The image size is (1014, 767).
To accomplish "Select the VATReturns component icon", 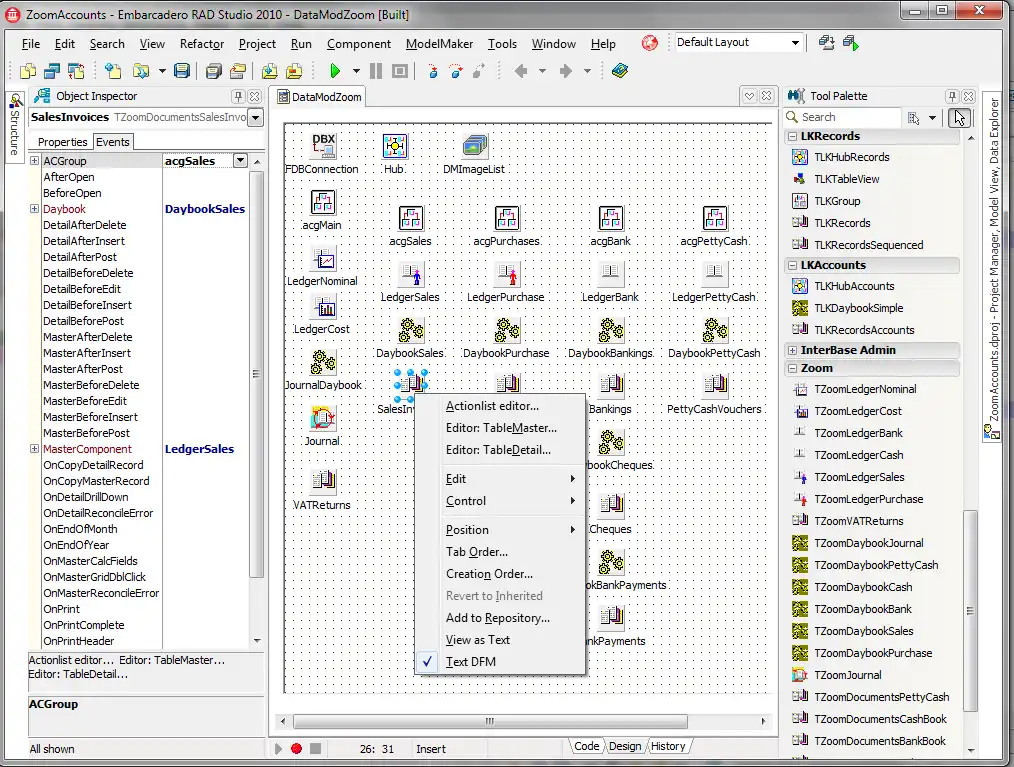I will click(x=323, y=482).
